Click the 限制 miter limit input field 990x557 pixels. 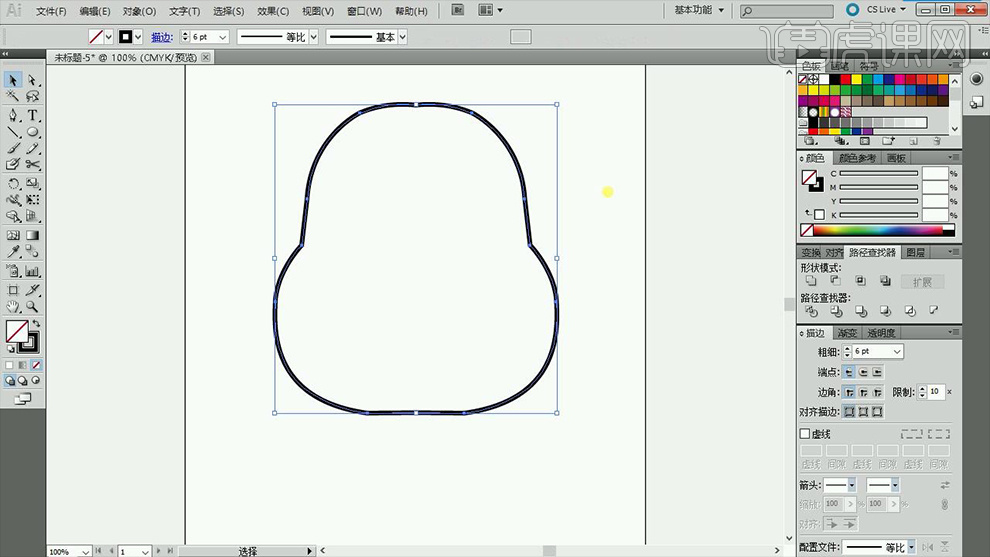tap(934, 392)
